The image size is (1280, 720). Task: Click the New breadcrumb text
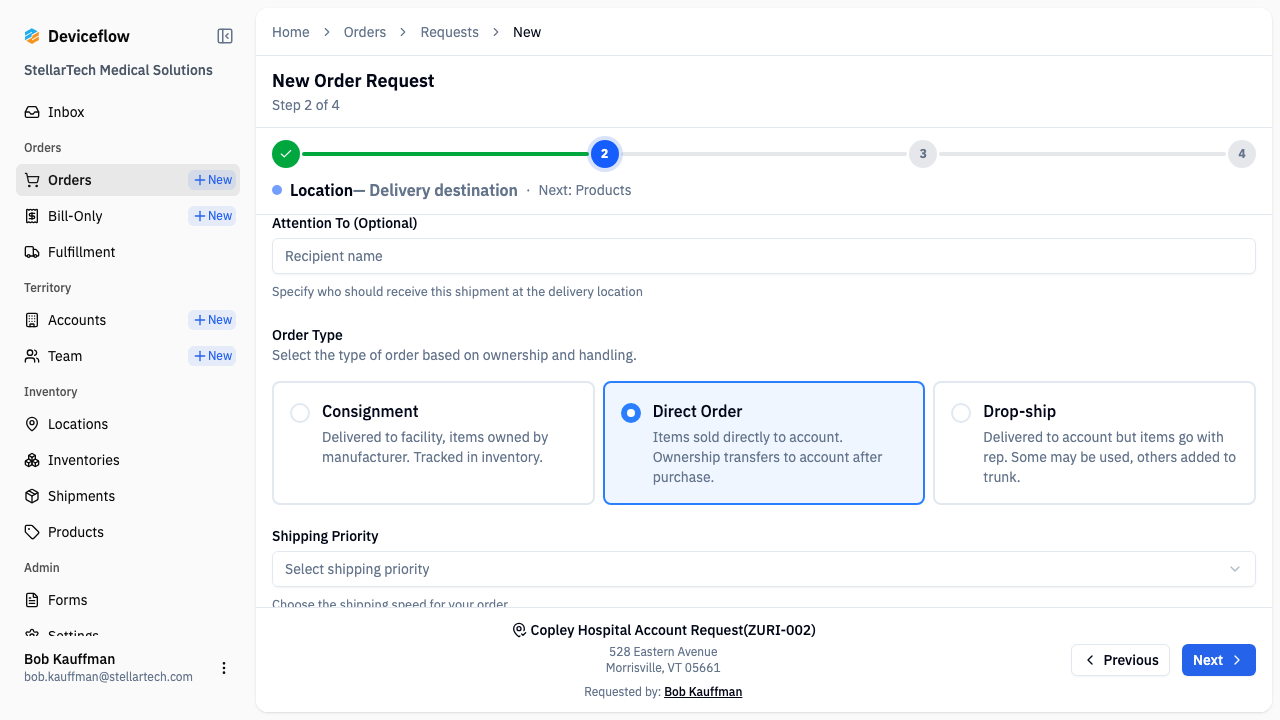[x=527, y=32]
